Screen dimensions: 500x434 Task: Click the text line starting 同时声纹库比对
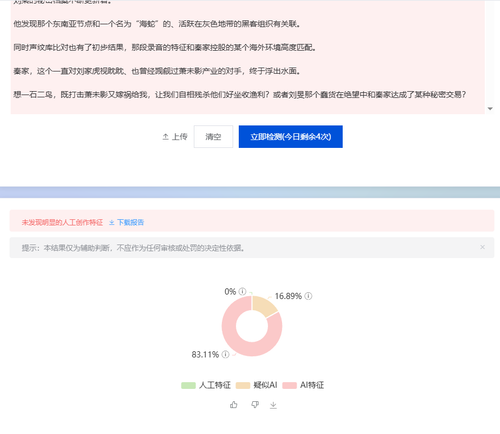point(165,47)
